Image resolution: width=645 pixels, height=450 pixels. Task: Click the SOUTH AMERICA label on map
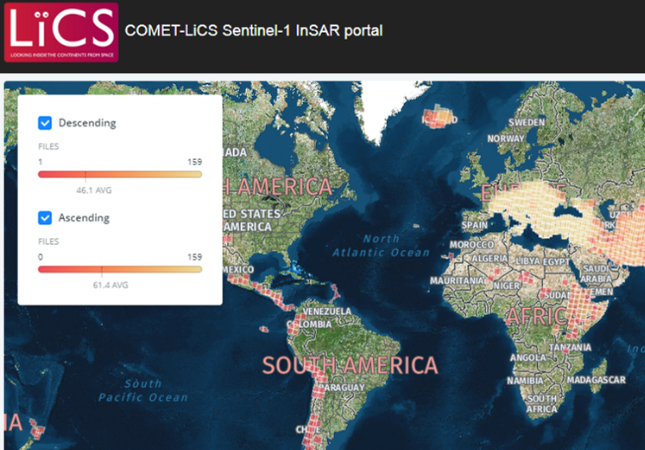pyautogui.click(x=350, y=365)
